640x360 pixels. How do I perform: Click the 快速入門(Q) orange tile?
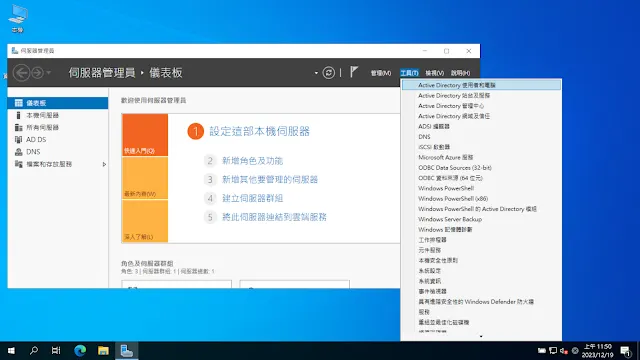145,135
